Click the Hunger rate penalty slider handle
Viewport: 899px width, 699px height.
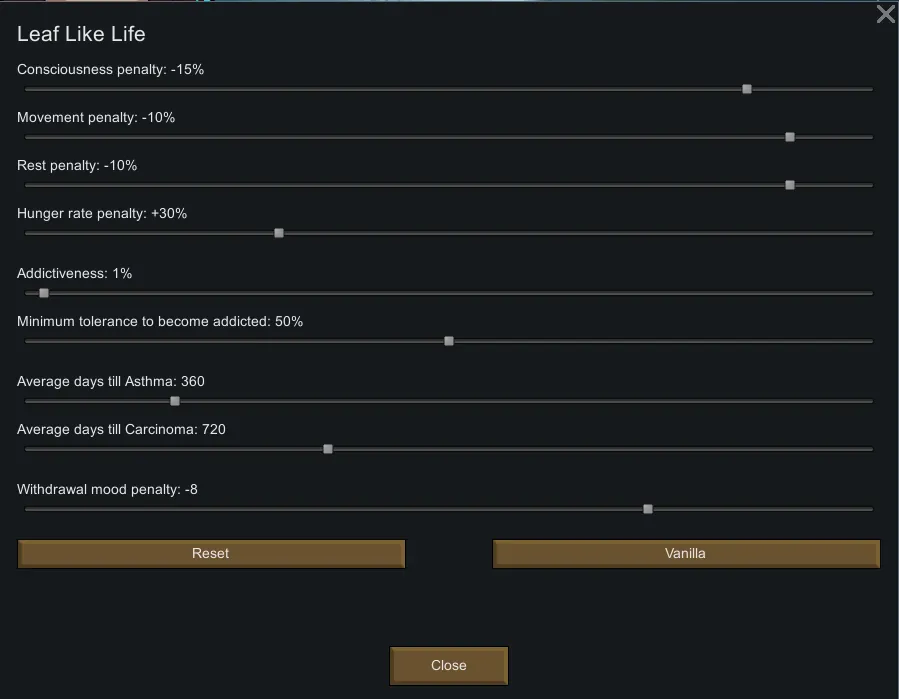pos(279,233)
